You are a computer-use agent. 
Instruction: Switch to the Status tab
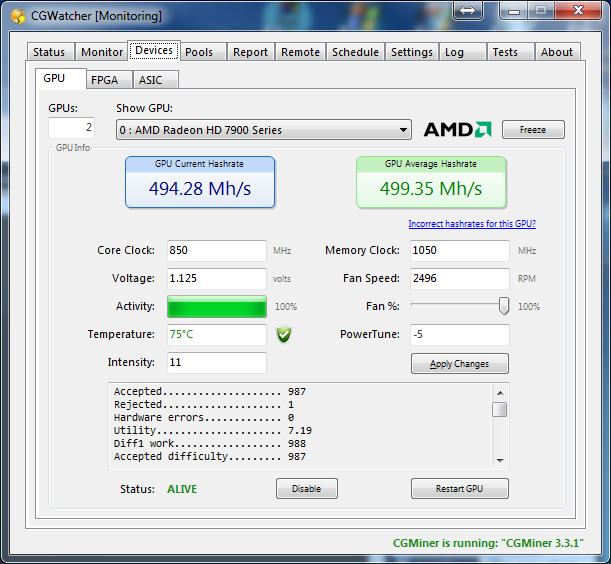49,52
